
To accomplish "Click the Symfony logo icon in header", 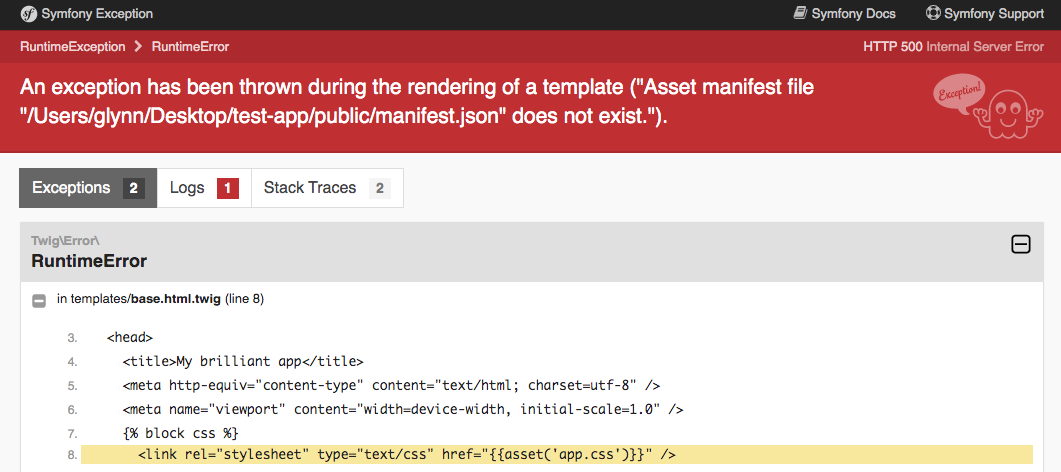I will [28, 14].
